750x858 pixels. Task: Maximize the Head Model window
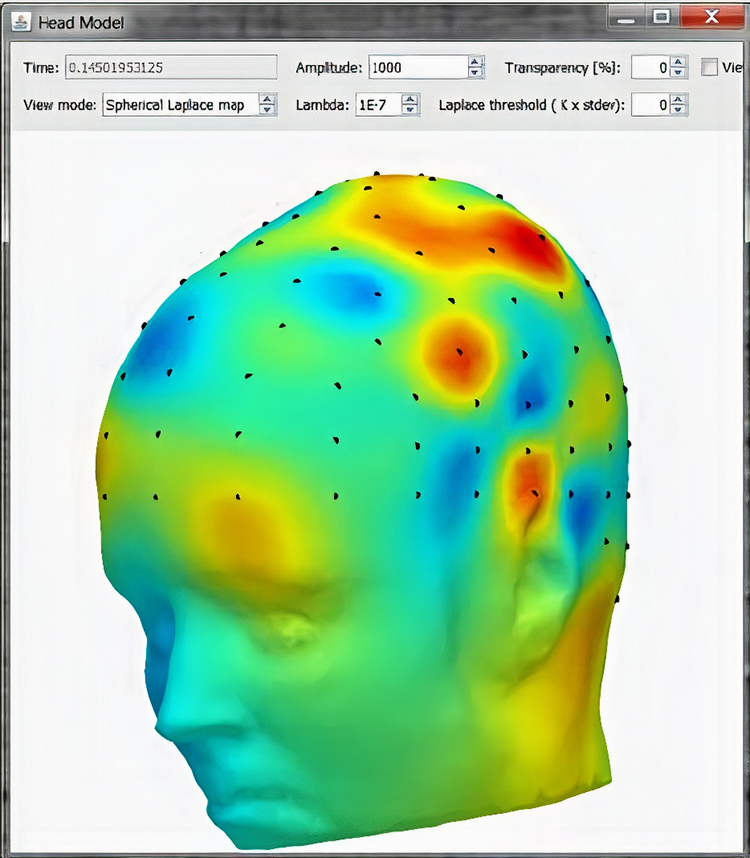(x=661, y=17)
